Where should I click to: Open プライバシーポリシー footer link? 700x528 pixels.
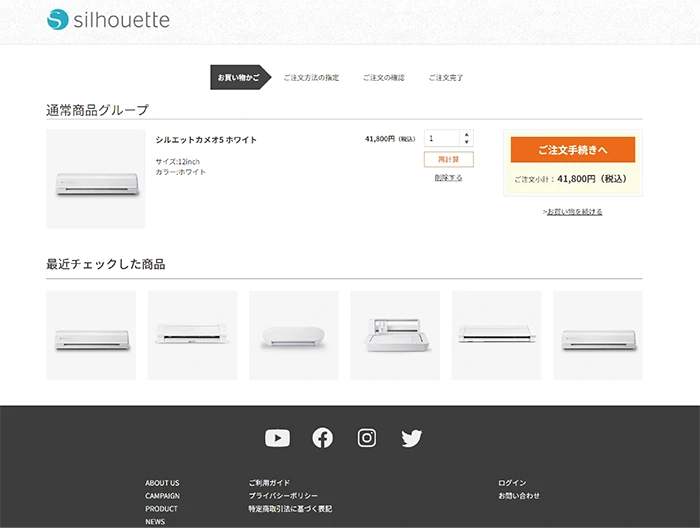(x=283, y=496)
